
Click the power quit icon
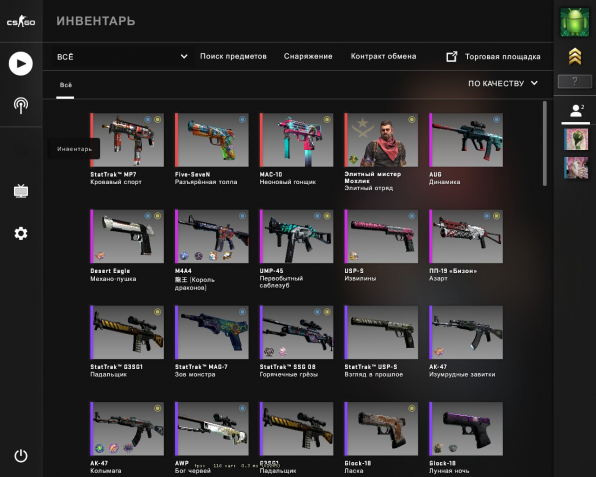pos(21,455)
